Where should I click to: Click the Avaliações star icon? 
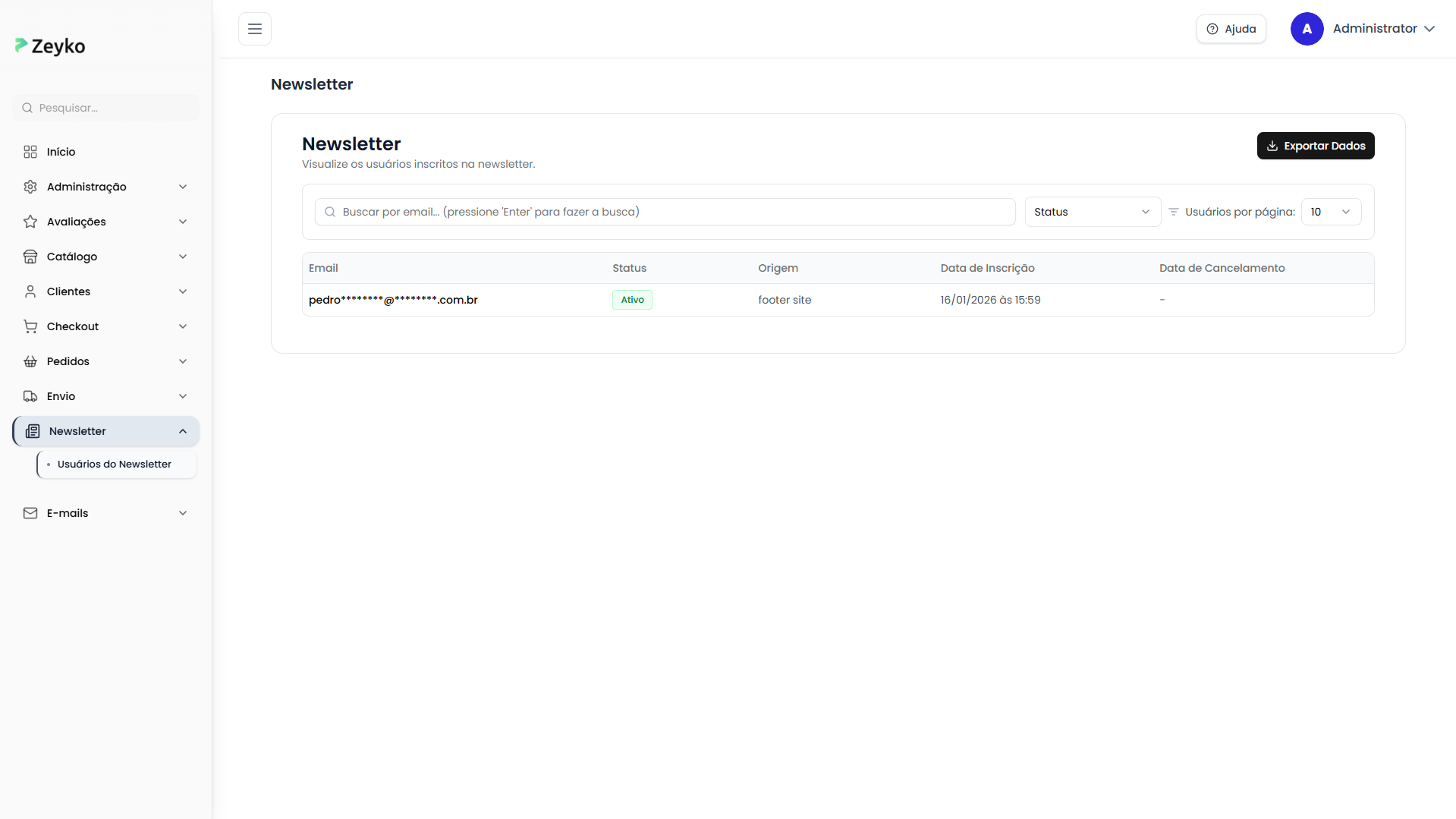pos(30,222)
